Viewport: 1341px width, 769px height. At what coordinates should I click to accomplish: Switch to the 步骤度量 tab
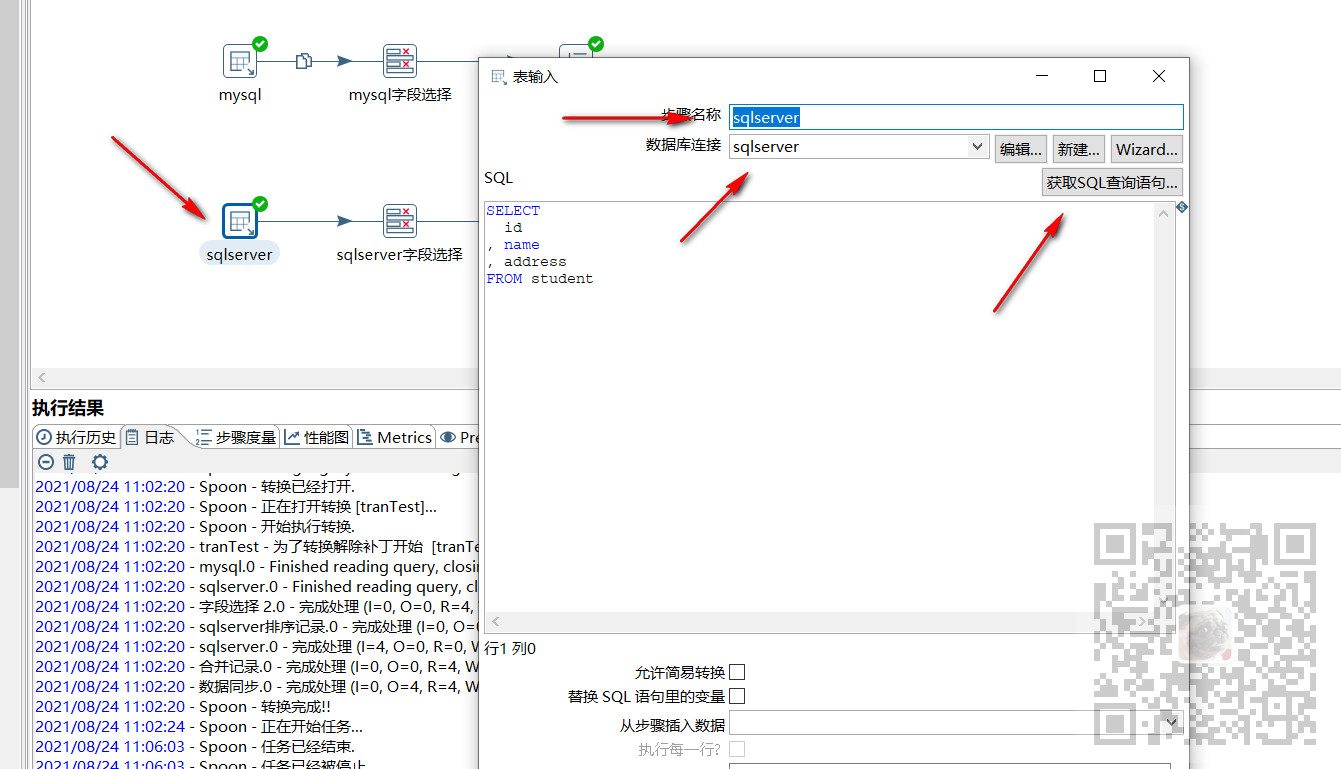coord(236,437)
